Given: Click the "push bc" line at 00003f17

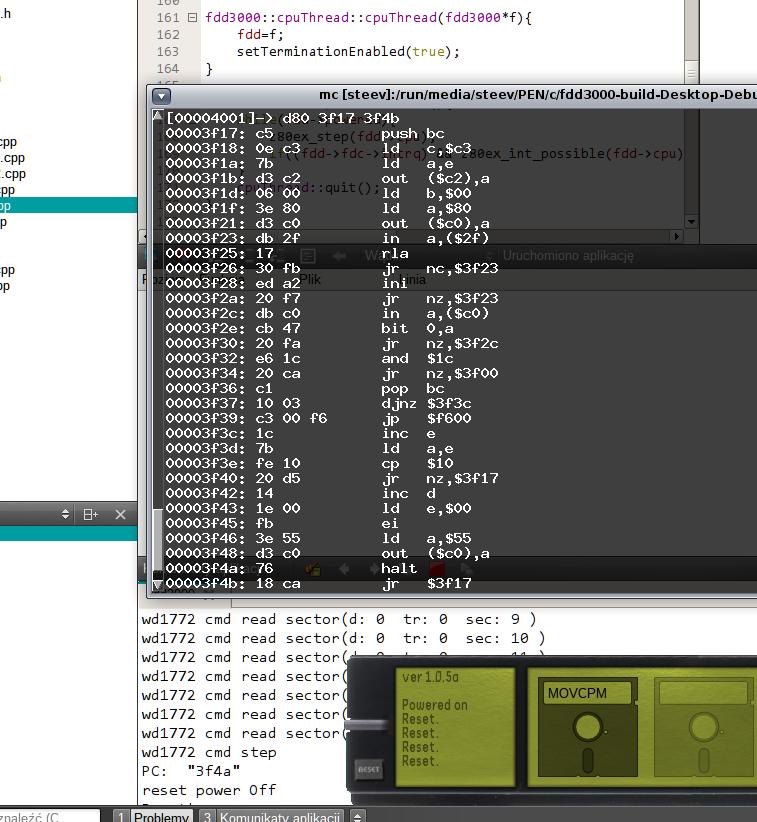Looking at the screenshot, I should pos(305,134).
